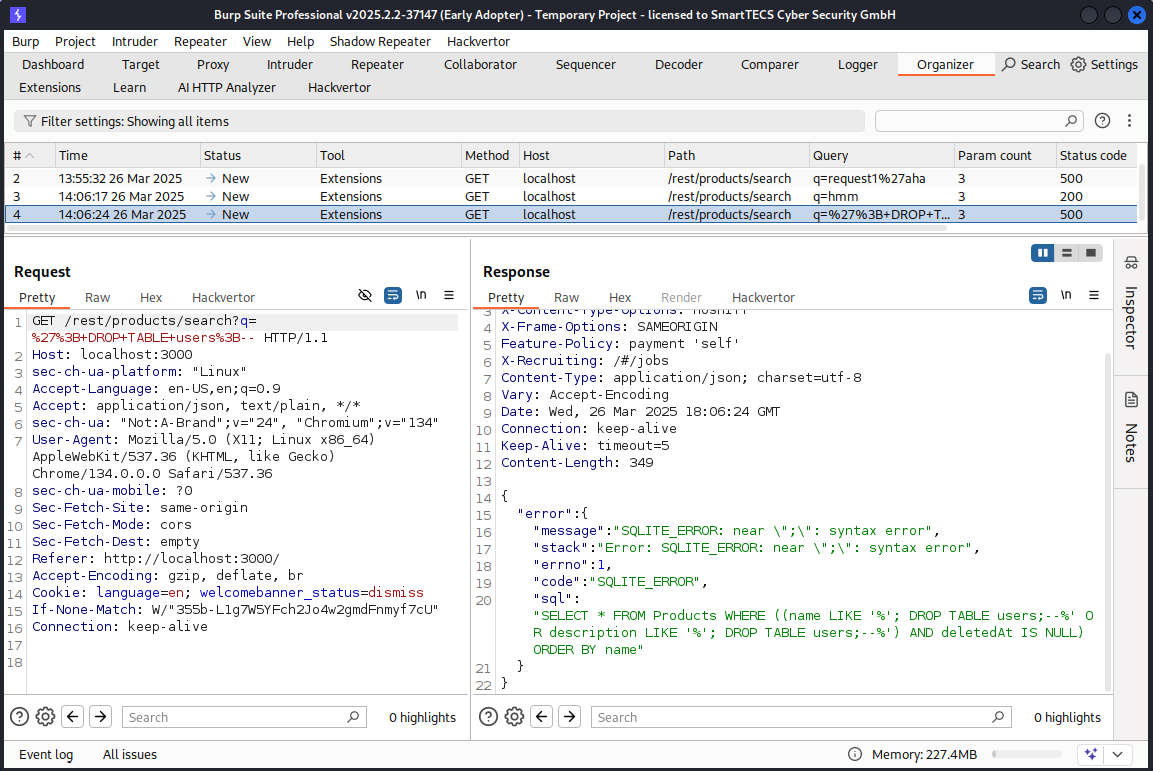Image resolution: width=1153 pixels, height=771 pixels.
Task: Sort by Time column header
Action: [x=128, y=155]
